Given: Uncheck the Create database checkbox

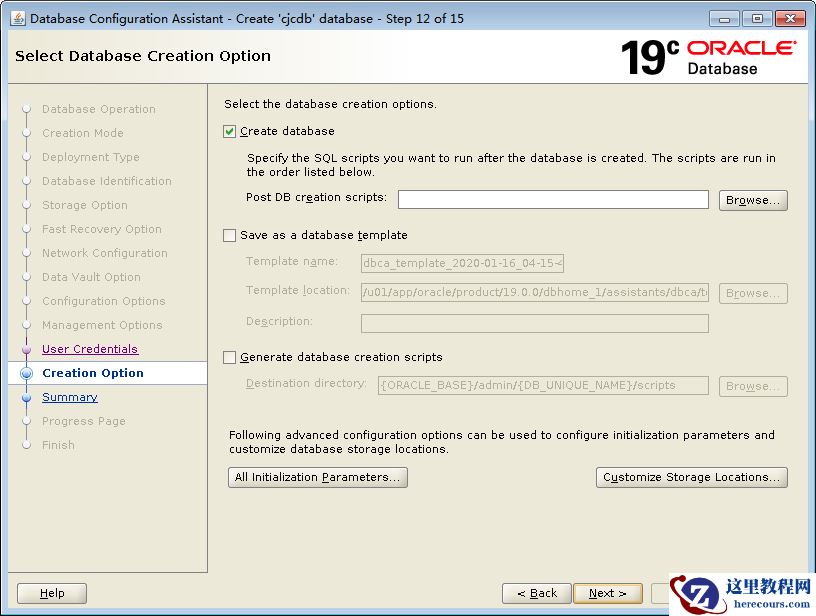Looking at the screenshot, I should pos(230,132).
